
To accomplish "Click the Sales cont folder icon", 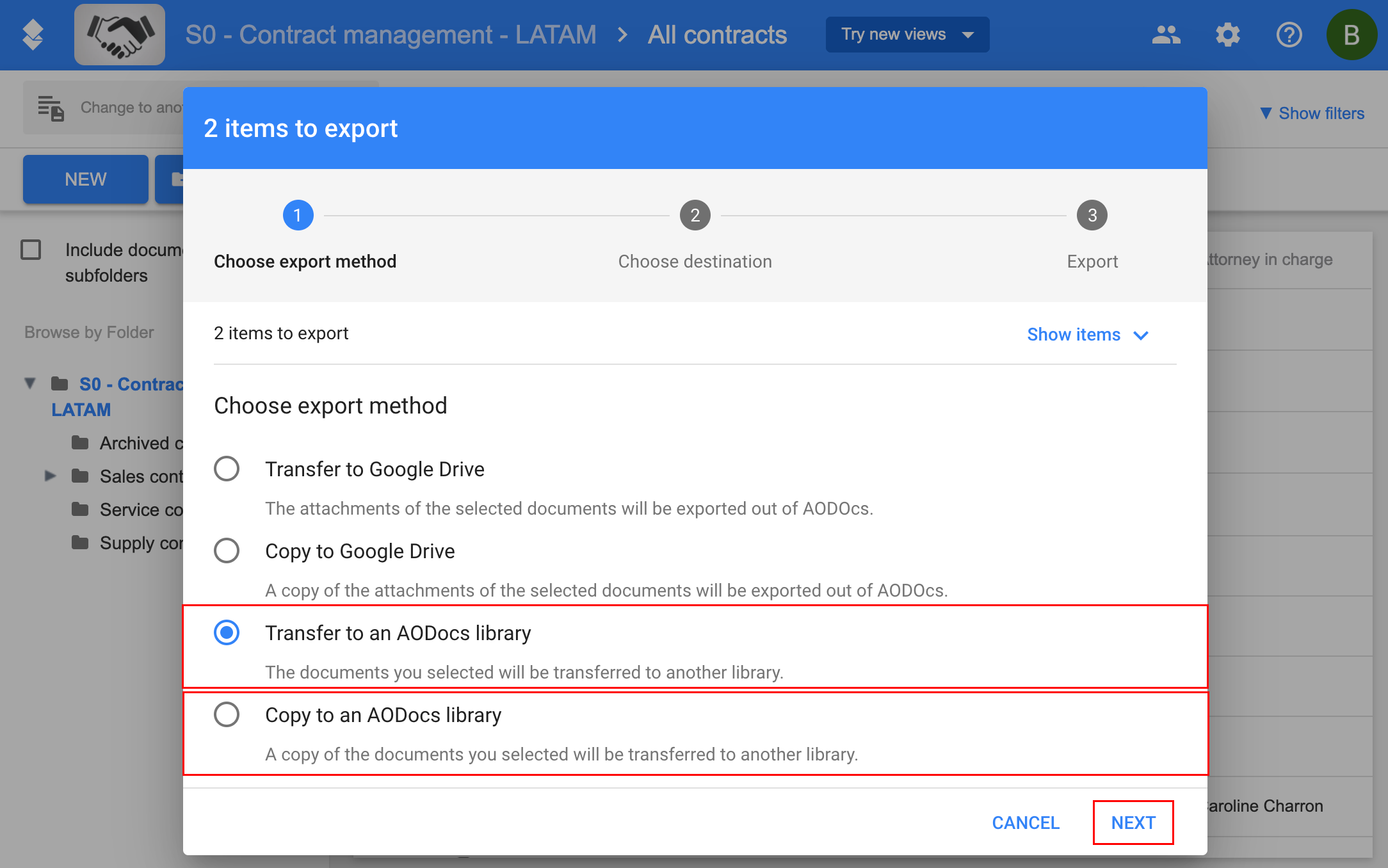I will (x=80, y=476).
